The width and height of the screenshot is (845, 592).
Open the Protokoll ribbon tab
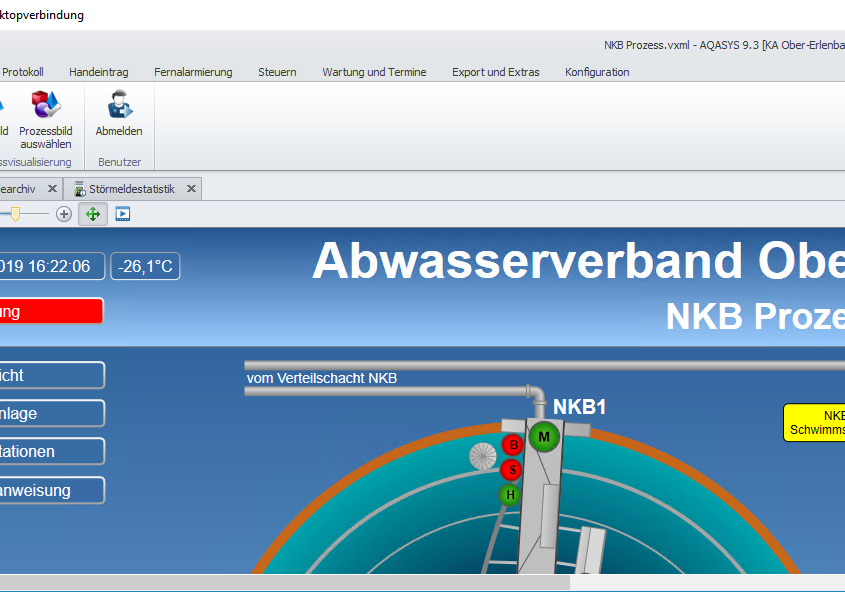click(23, 72)
